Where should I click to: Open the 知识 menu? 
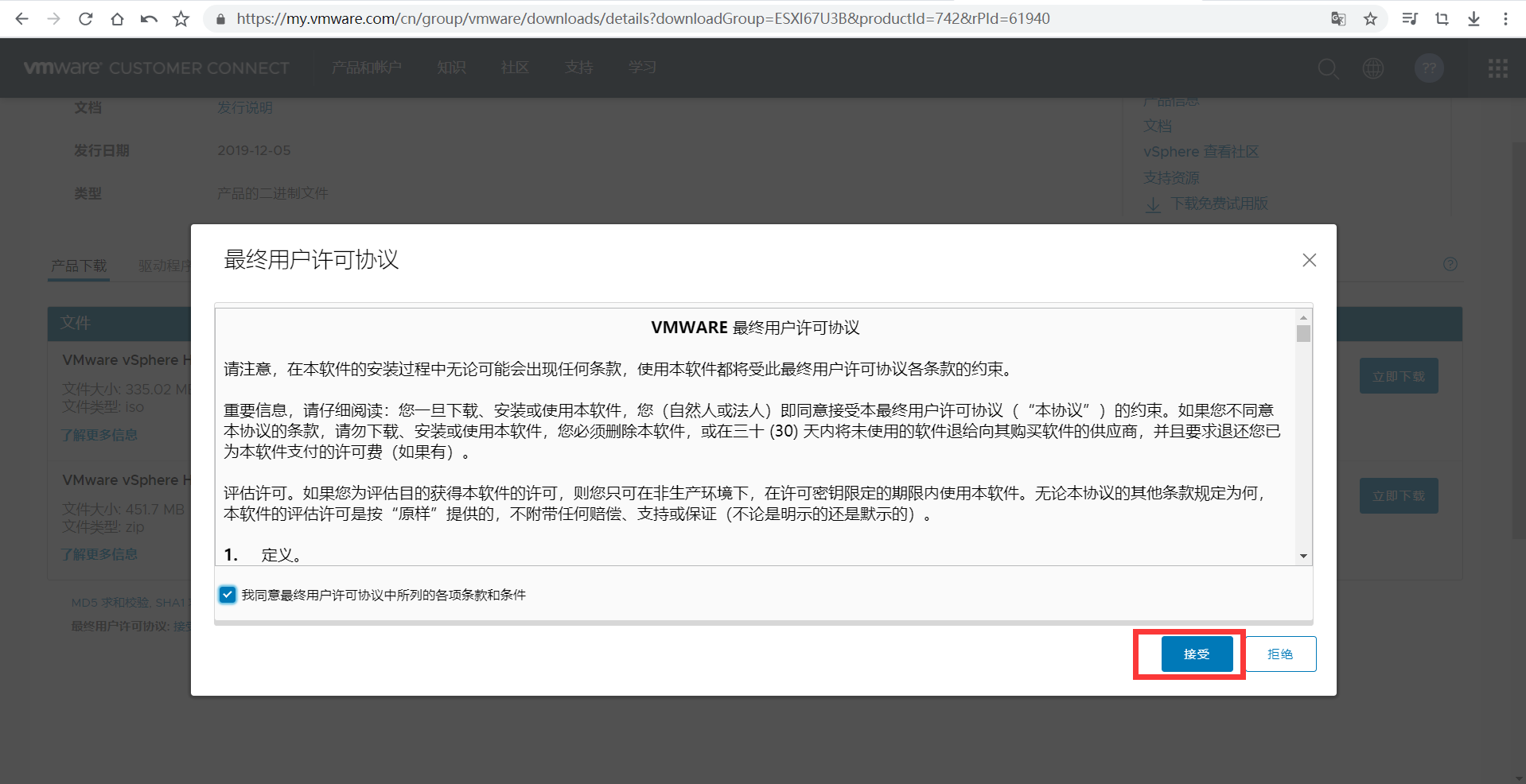click(x=451, y=68)
